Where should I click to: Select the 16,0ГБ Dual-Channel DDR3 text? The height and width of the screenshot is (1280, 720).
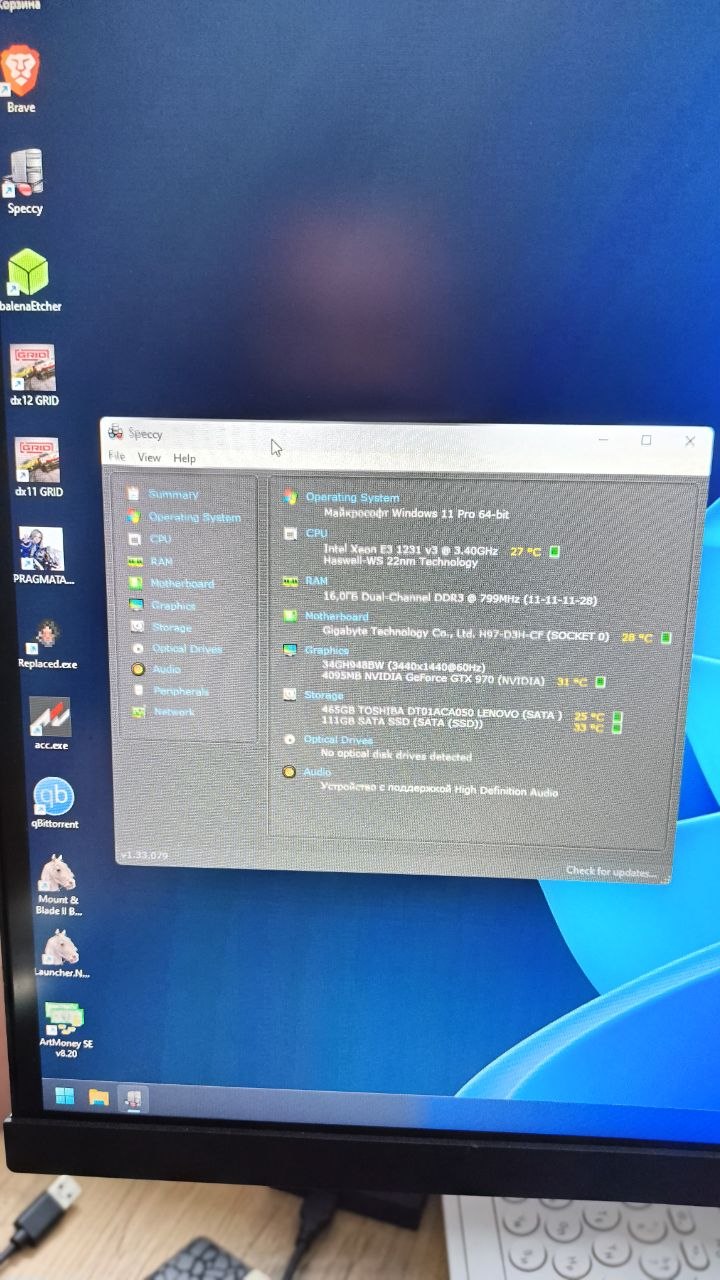point(460,597)
